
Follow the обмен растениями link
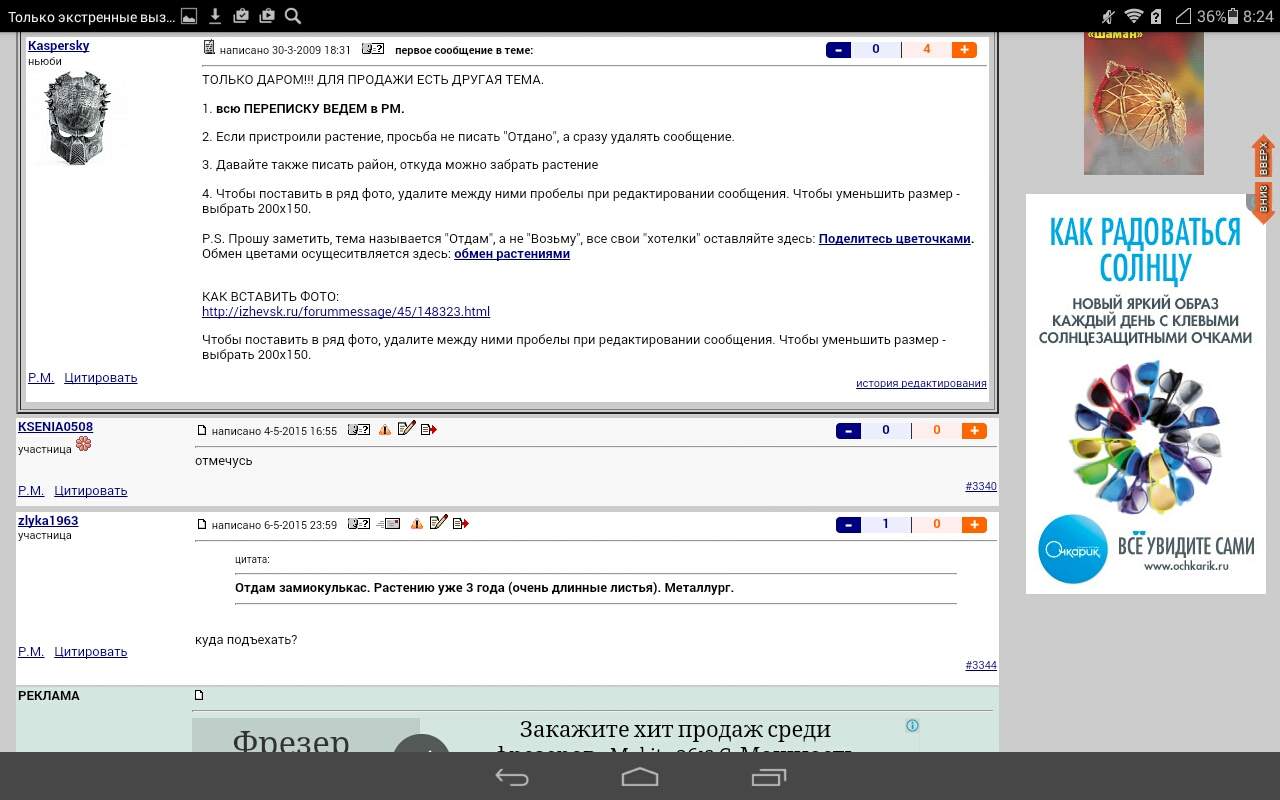click(x=512, y=254)
